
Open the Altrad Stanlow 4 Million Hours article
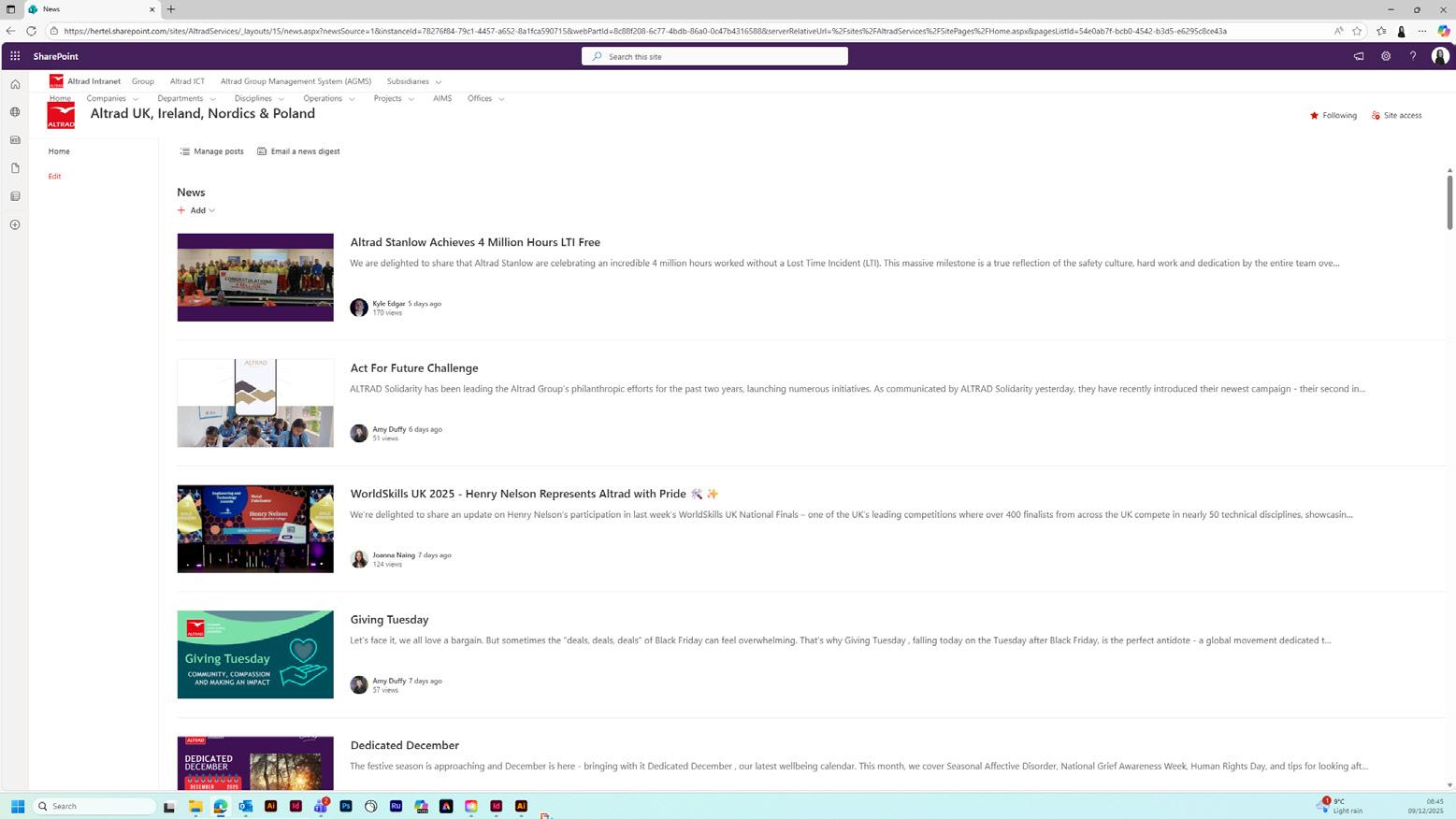475,242
